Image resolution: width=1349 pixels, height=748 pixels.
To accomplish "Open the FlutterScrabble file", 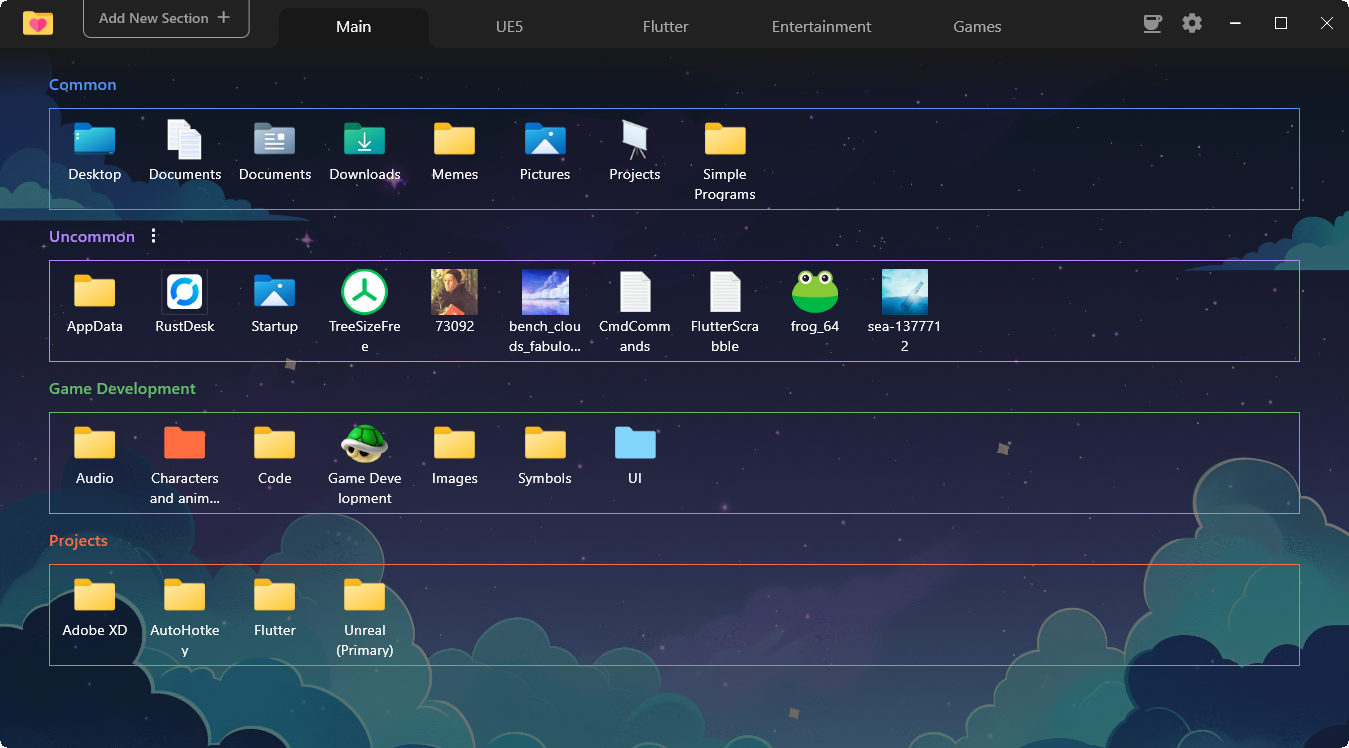I will [x=725, y=312].
